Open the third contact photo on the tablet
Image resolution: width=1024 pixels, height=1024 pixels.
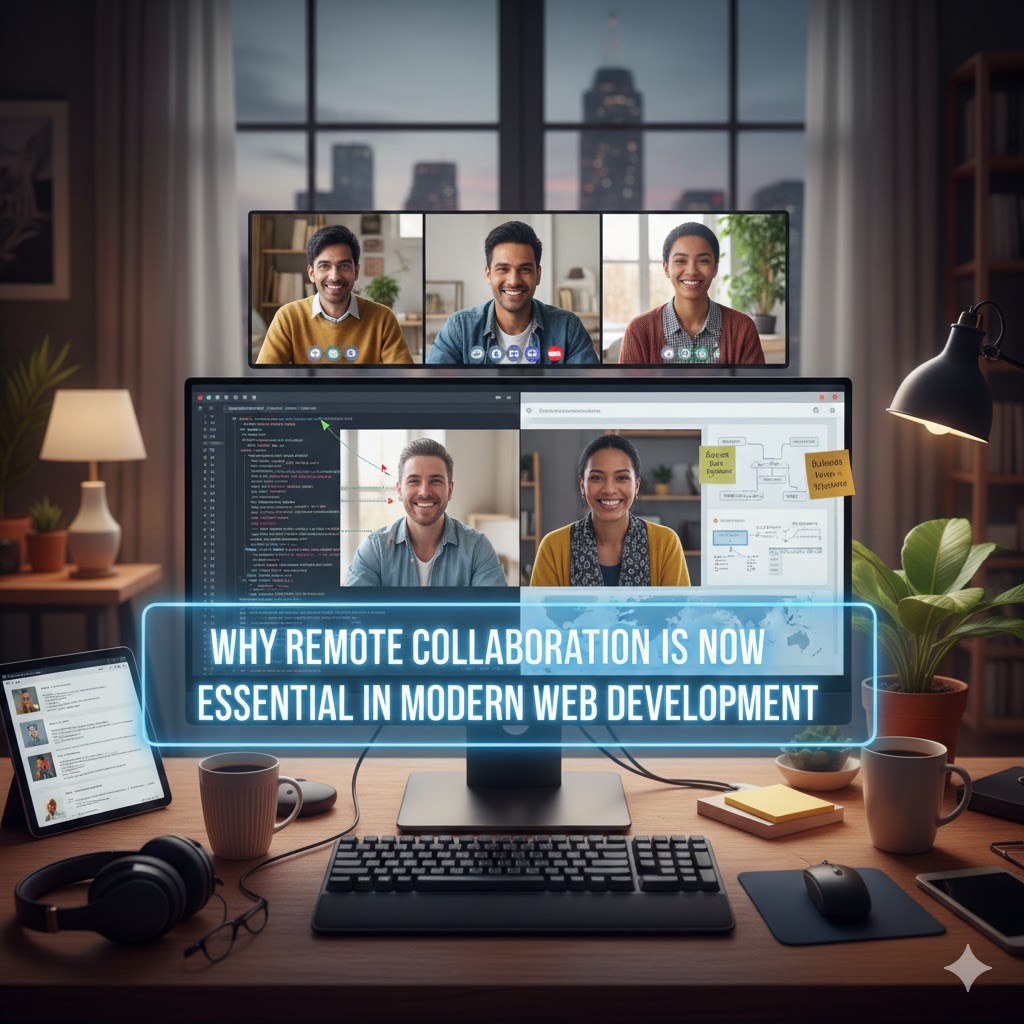pyautogui.click(x=42, y=767)
